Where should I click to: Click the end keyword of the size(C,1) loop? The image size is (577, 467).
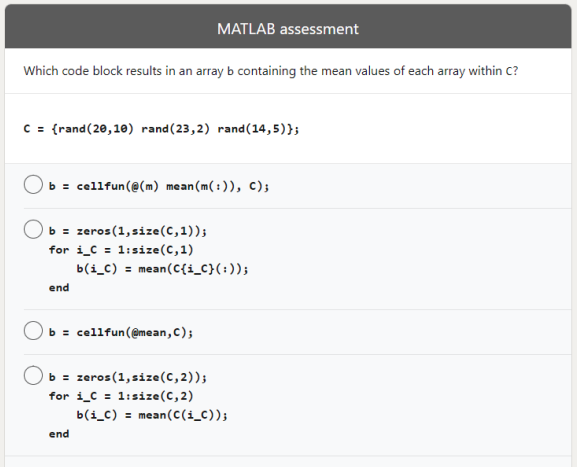point(59,288)
